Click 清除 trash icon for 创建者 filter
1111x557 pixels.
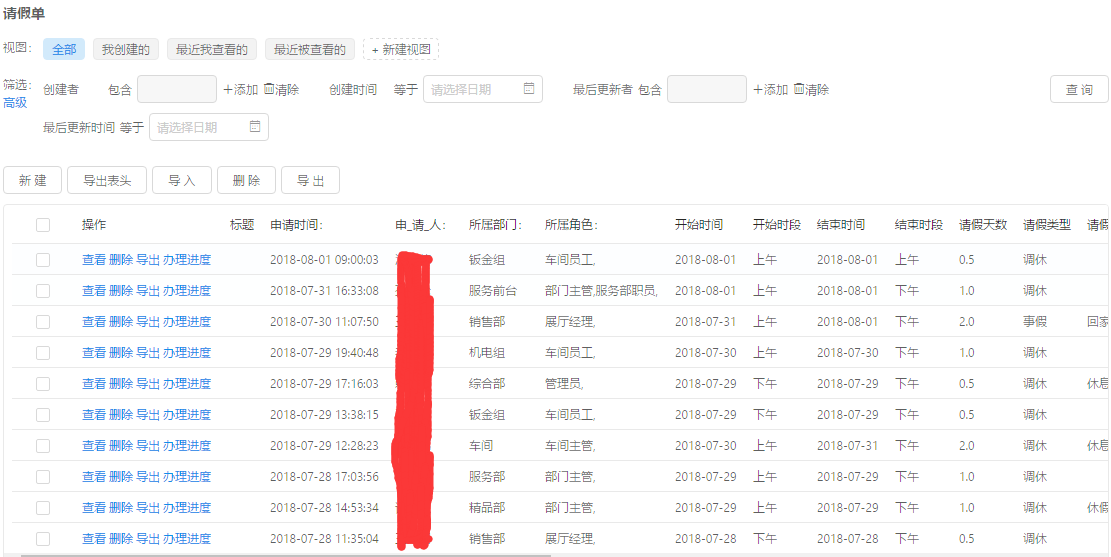click(269, 89)
